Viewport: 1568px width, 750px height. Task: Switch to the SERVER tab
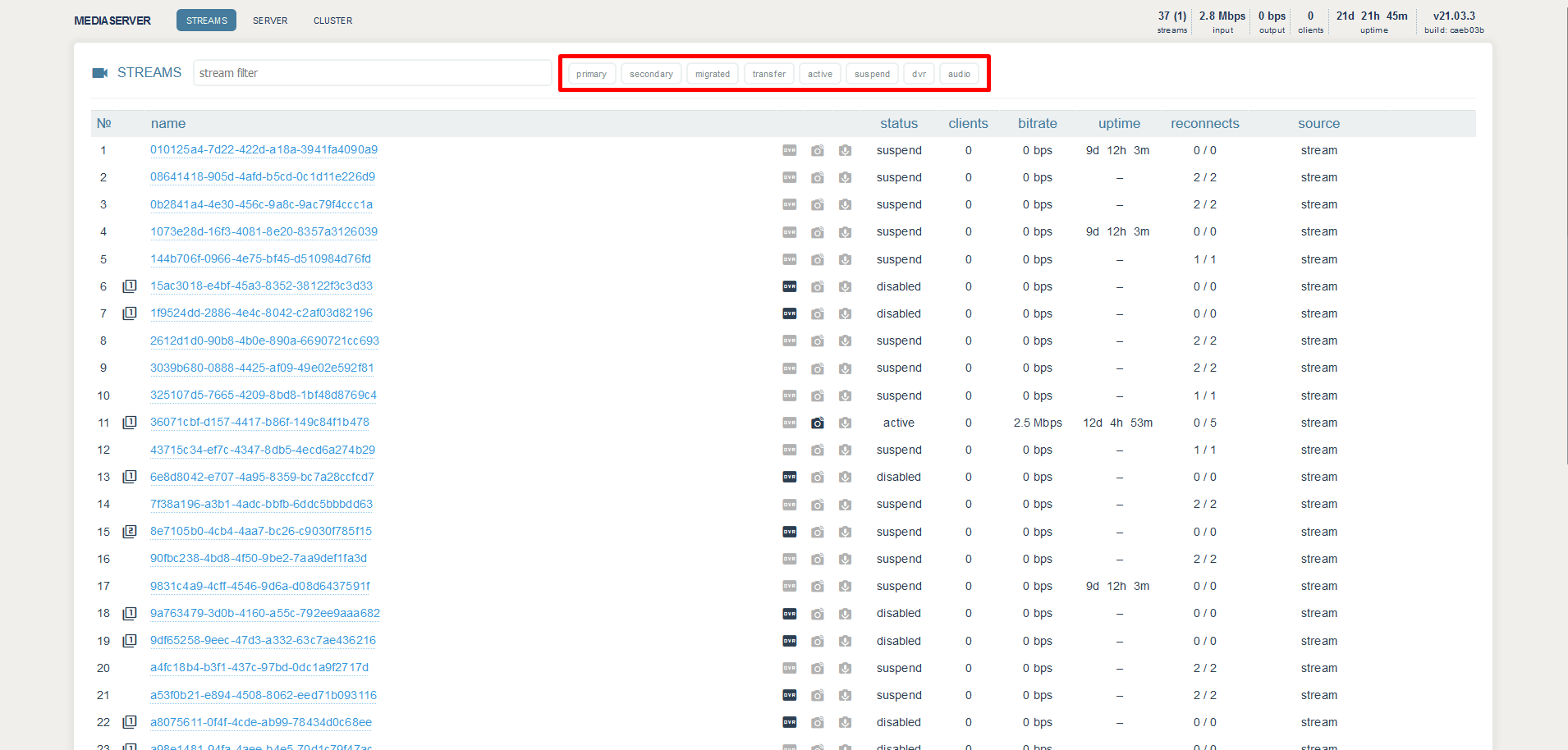tap(270, 21)
